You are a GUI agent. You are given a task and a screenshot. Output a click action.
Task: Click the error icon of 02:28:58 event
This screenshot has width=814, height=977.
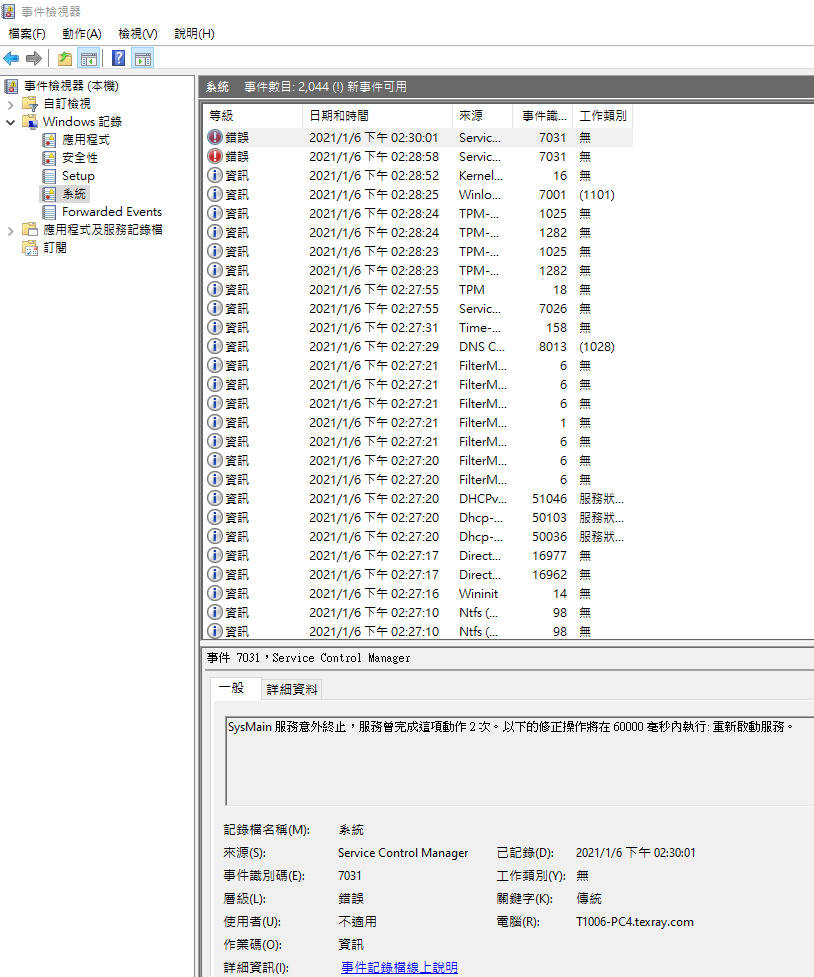[214, 156]
